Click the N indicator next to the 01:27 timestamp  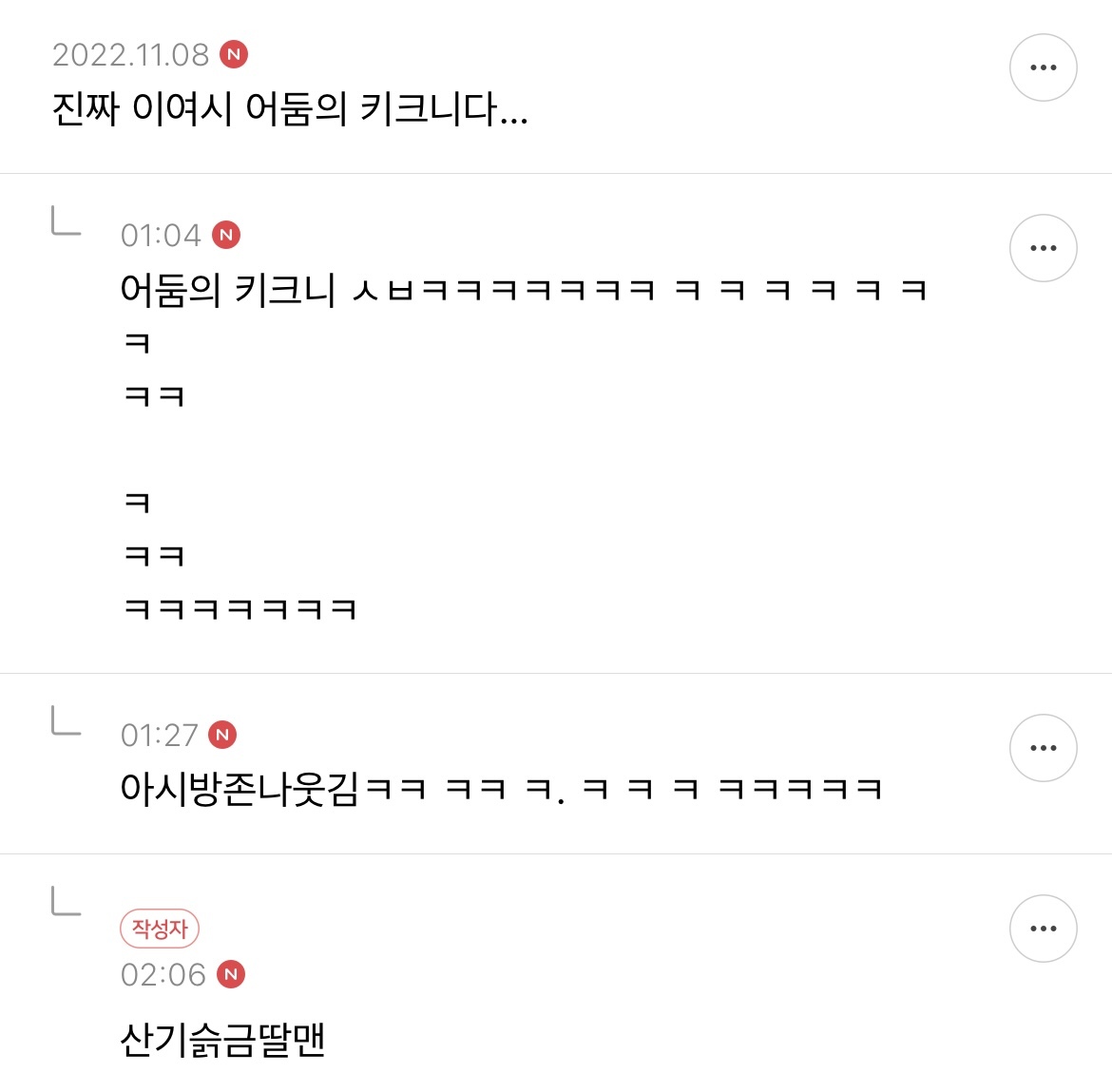pyautogui.click(x=223, y=735)
